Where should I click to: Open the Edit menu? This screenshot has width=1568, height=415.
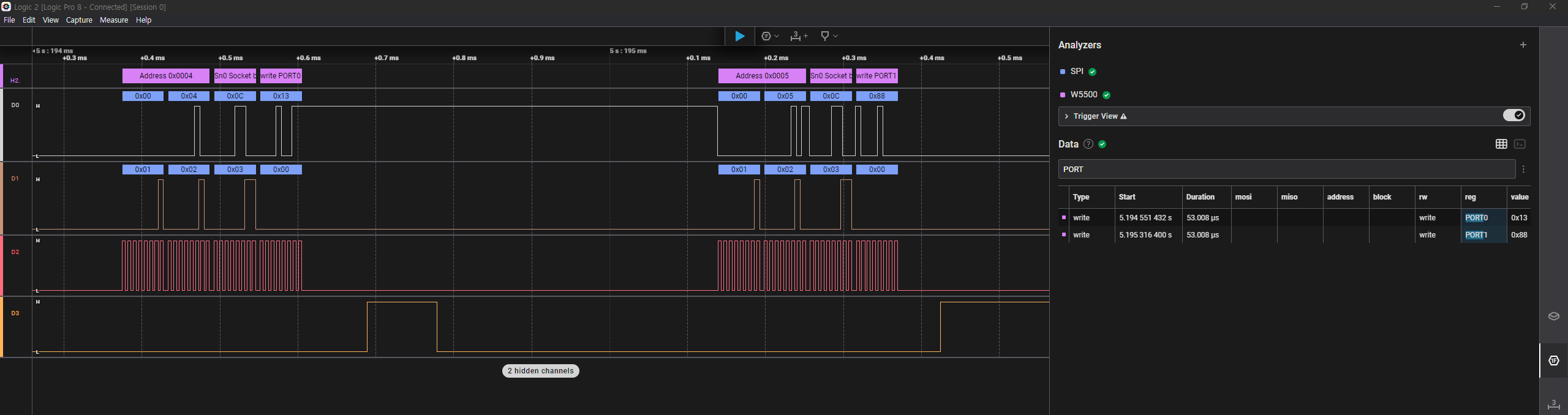pyautogui.click(x=29, y=20)
